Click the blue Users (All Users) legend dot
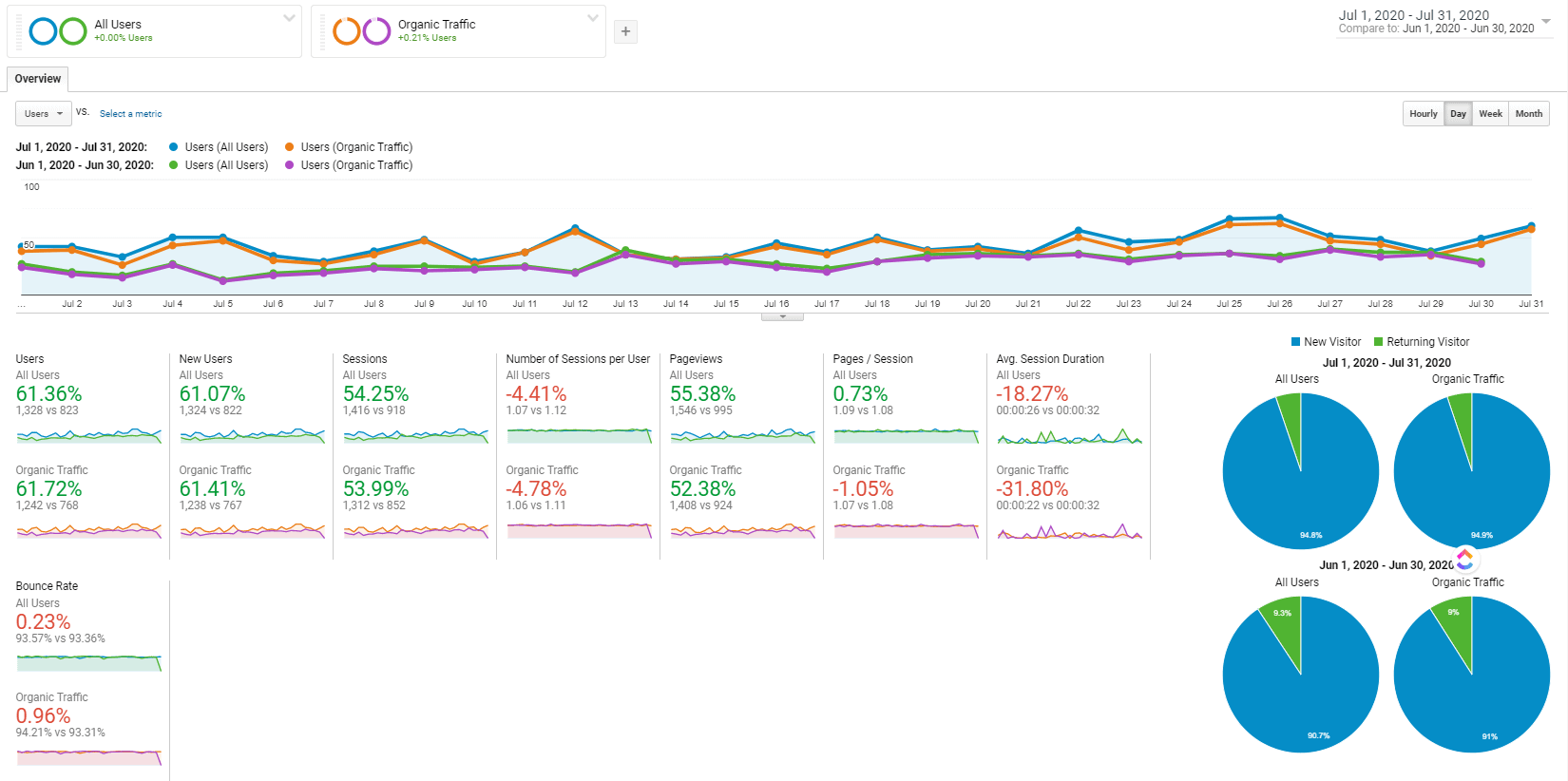 [x=173, y=147]
